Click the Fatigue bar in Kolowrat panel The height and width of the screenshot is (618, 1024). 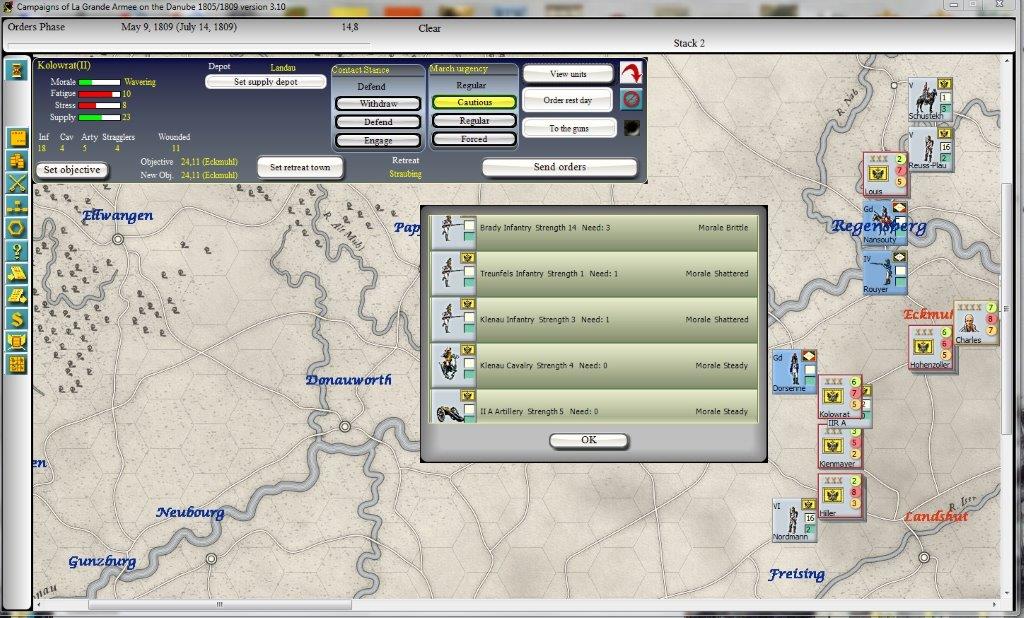(x=99, y=94)
